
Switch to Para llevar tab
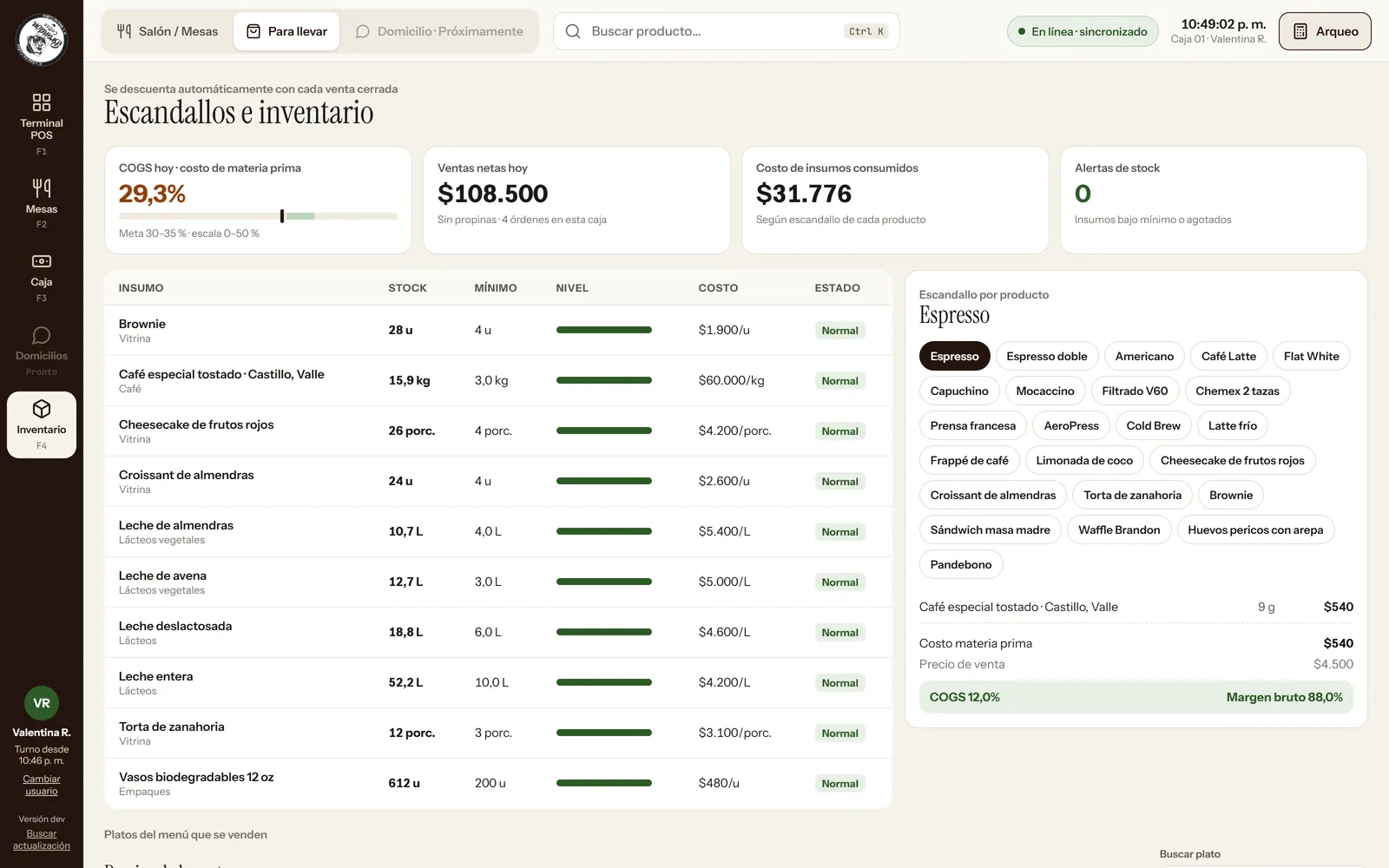tap(286, 31)
